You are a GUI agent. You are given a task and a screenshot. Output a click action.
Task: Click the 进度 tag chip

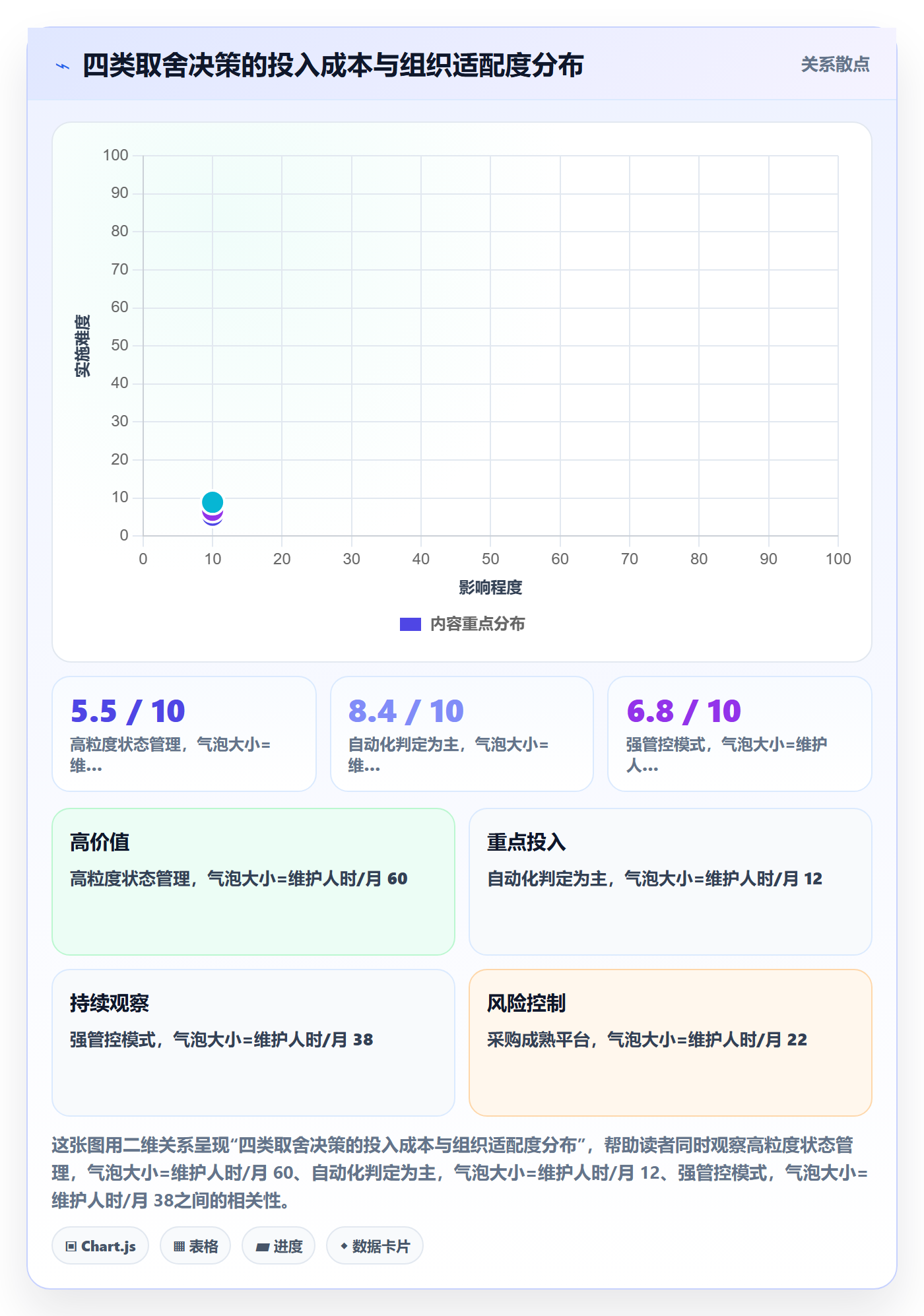coord(279,1246)
